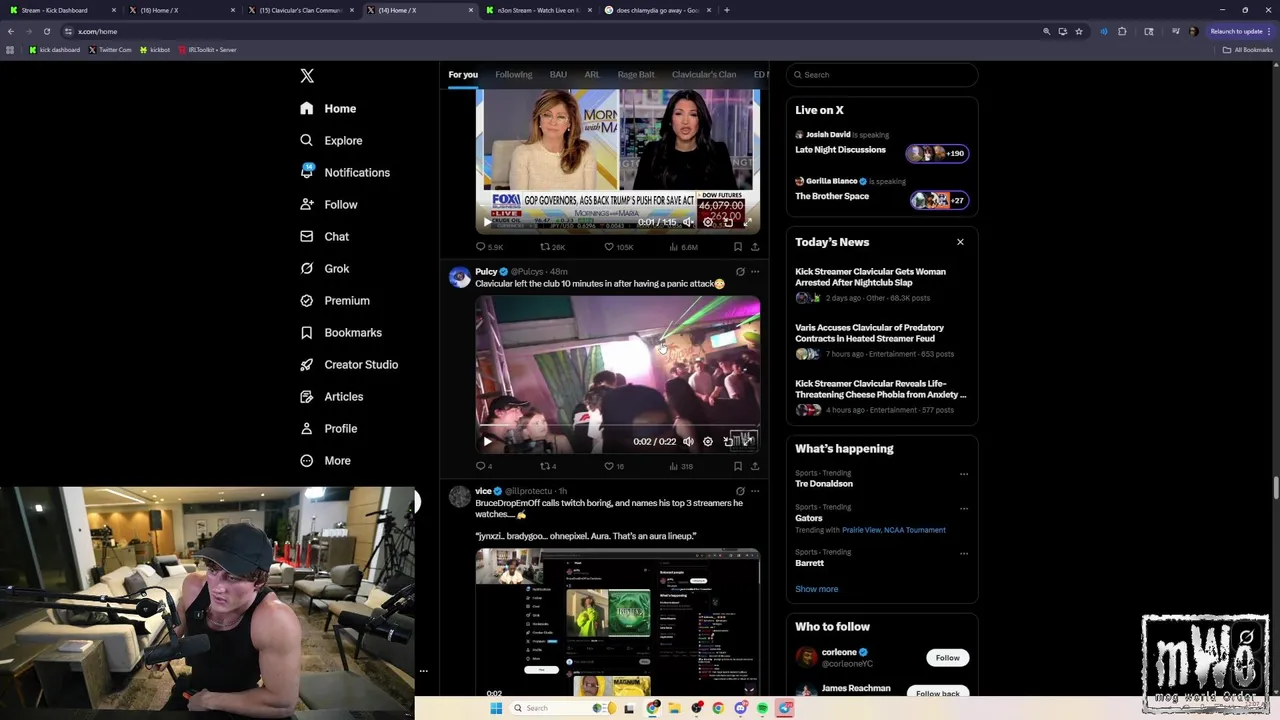Open Discord from the Windows taskbar
1280x720 pixels.
click(x=740, y=708)
